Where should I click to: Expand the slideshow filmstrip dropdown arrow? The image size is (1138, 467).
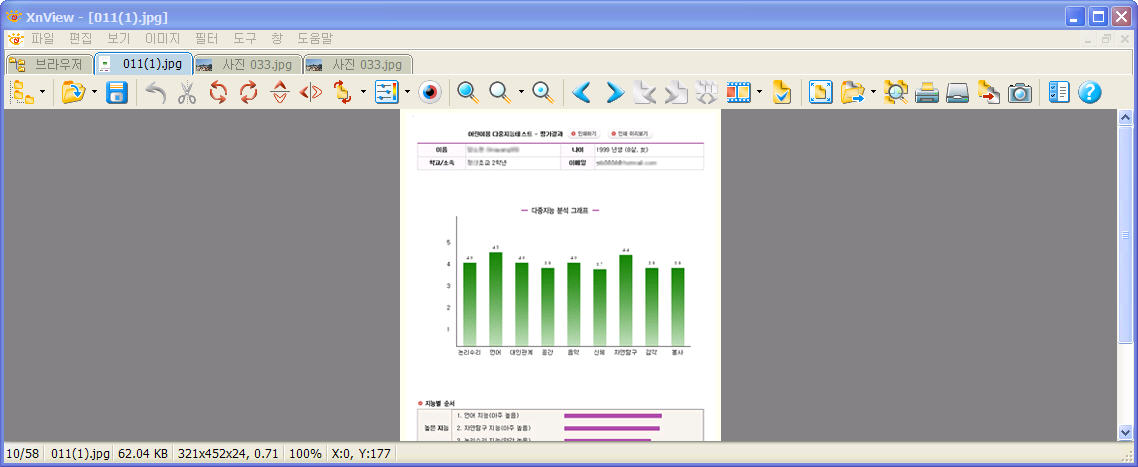click(760, 93)
